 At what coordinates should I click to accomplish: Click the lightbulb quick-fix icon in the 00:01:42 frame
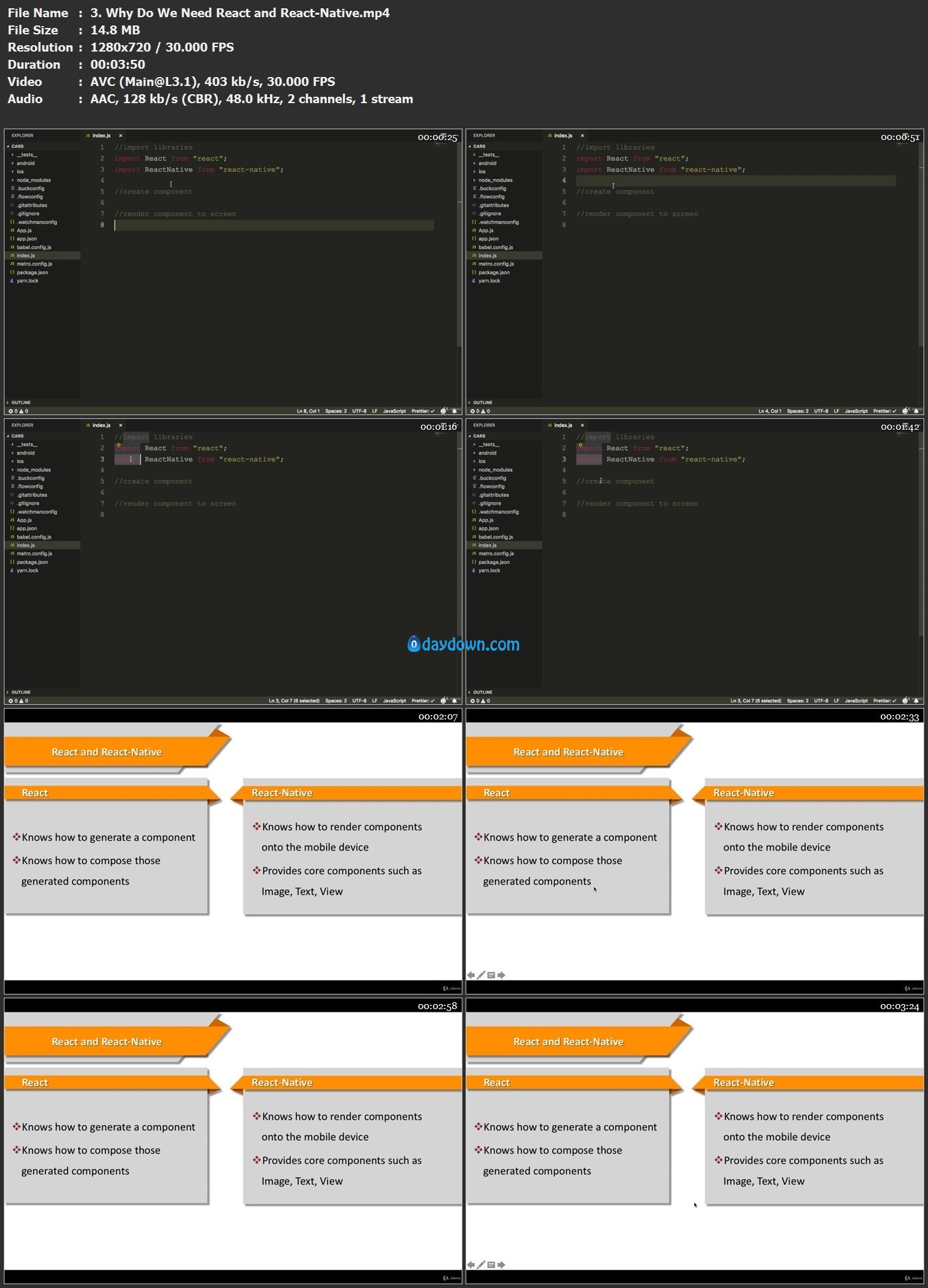(x=580, y=445)
